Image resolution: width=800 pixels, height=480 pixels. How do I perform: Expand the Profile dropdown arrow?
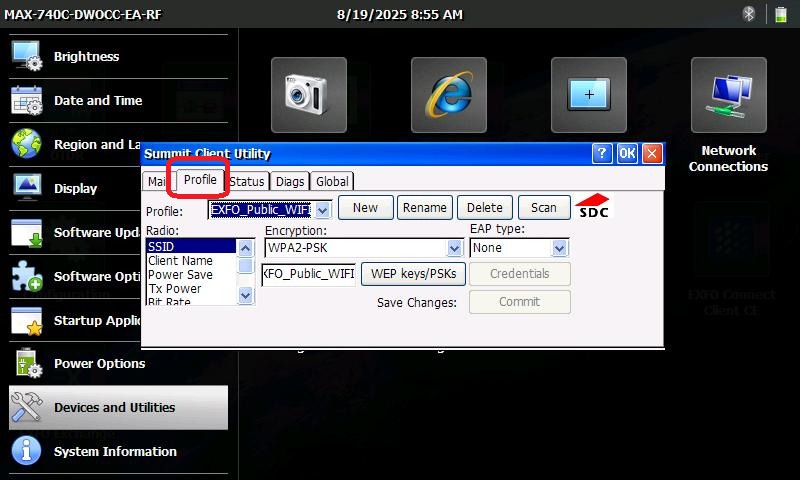click(322, 210)
